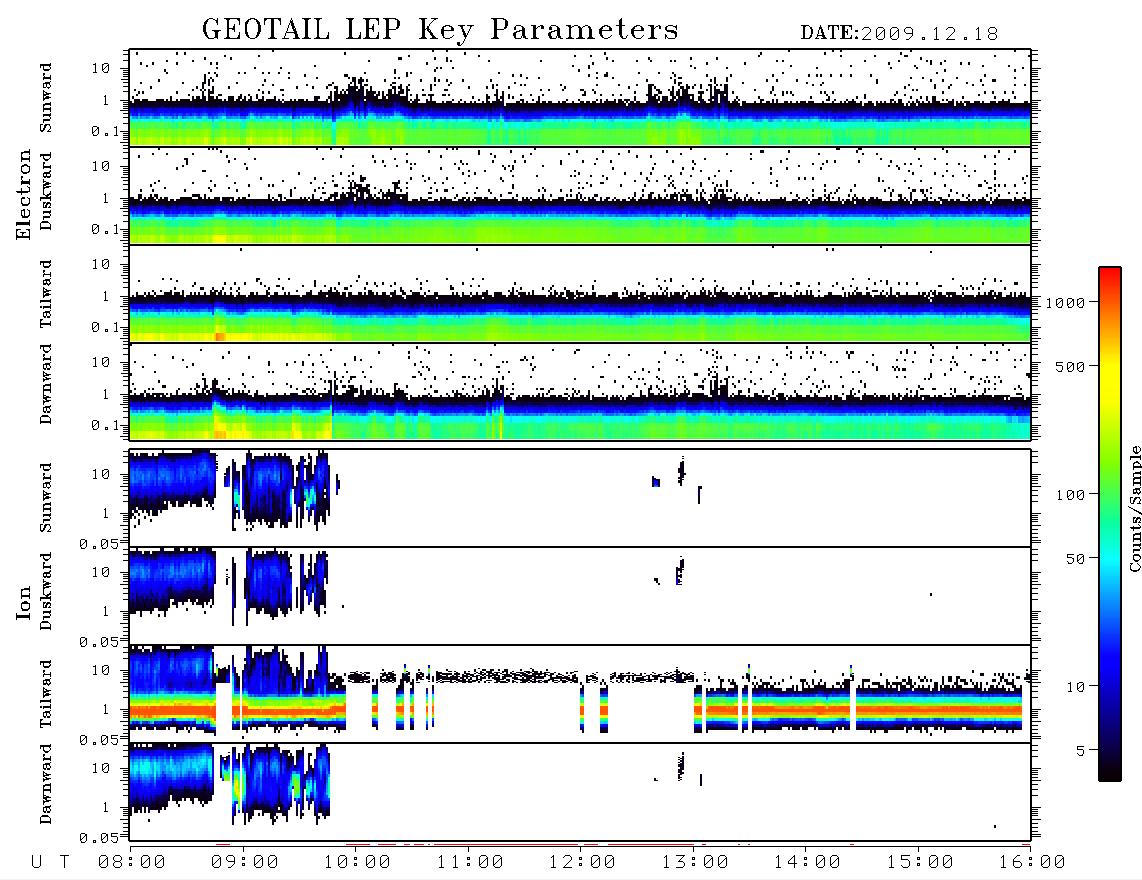Select the Electron Tailward axis label
The image size is (1142, 880).
click(x=46, y=294)
